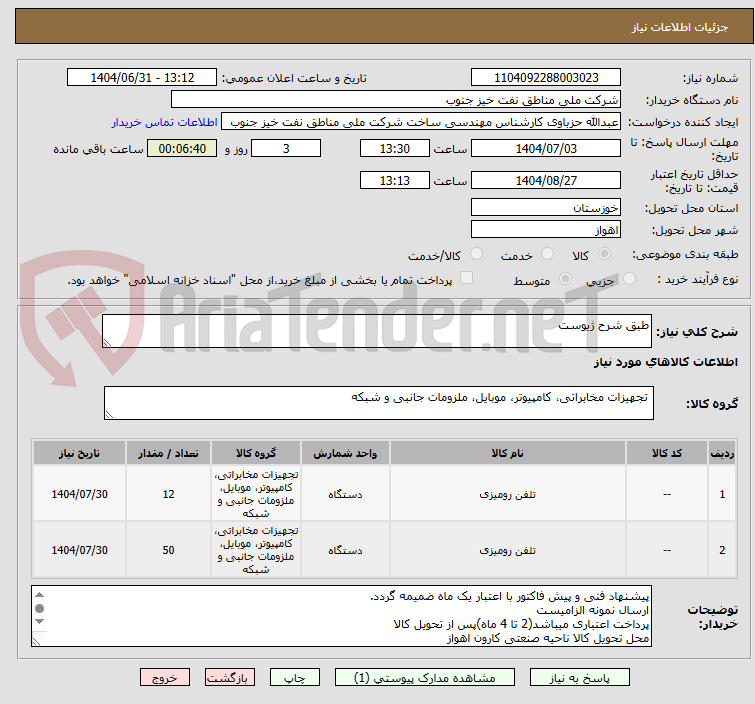Click the goods group text box
Viewport: 755px width, 704px height.
tap(378, 403)
